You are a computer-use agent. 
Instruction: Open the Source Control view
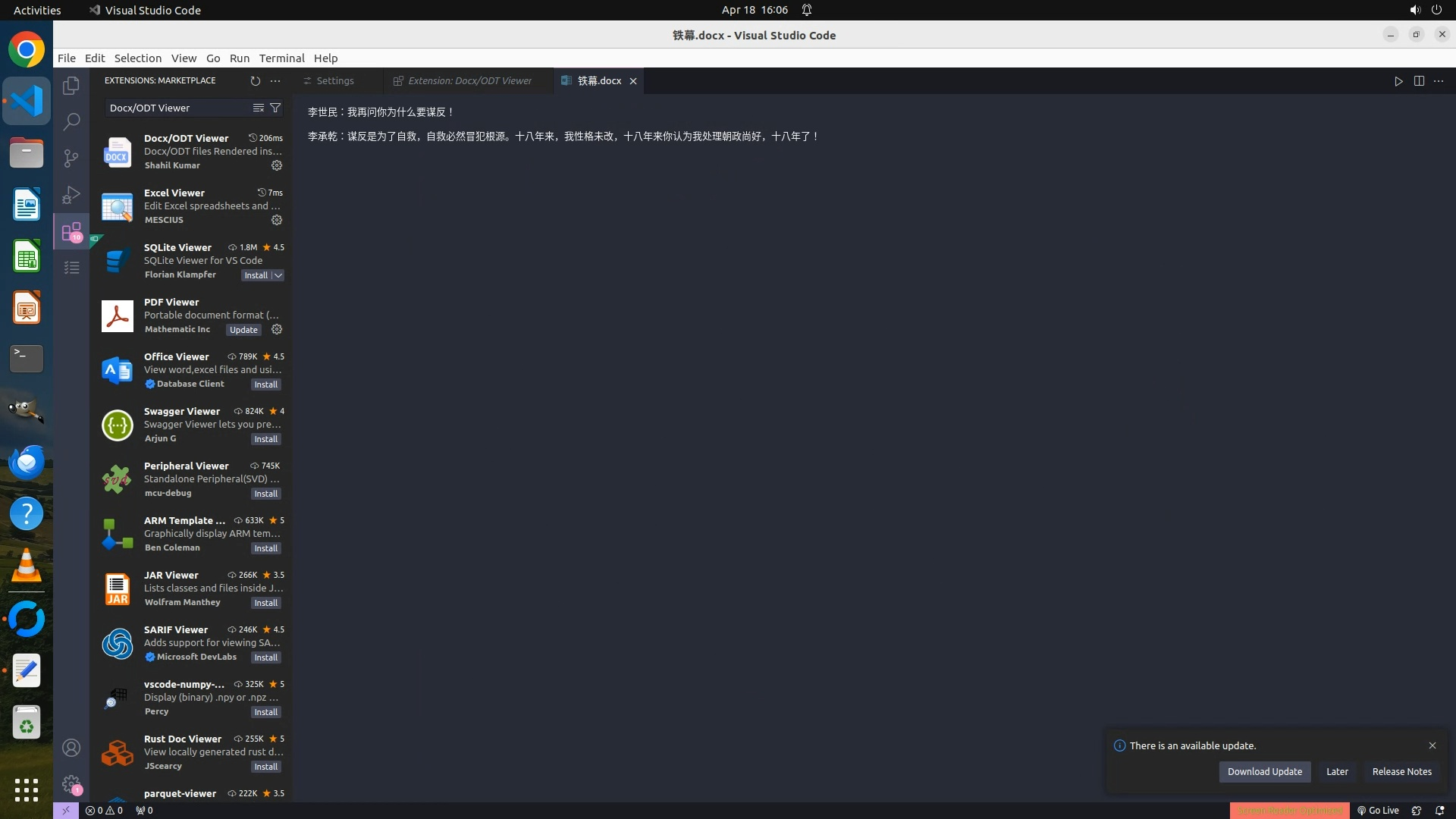[71, 158]
